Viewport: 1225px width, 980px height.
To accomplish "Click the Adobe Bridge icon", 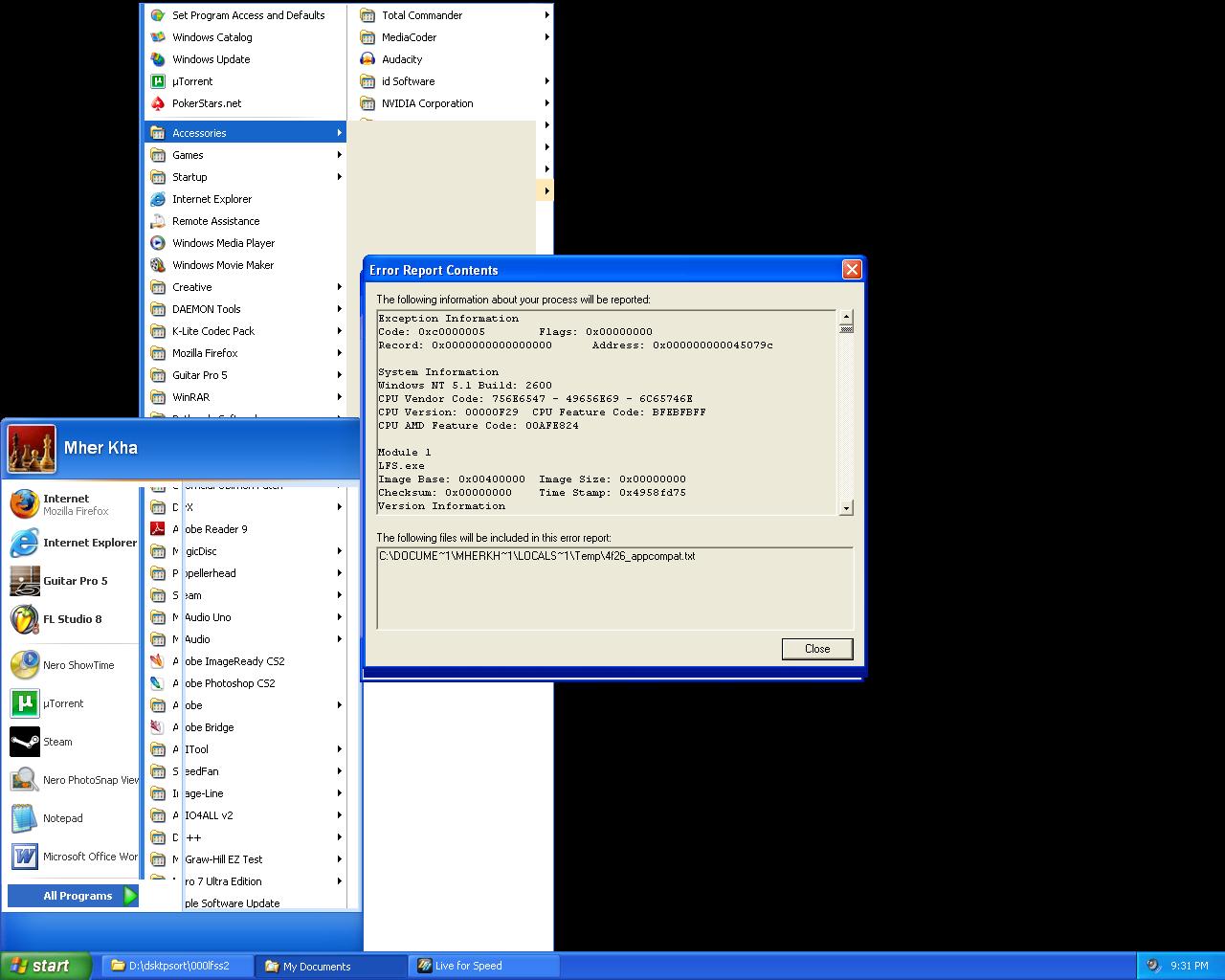I will point(158,727).
